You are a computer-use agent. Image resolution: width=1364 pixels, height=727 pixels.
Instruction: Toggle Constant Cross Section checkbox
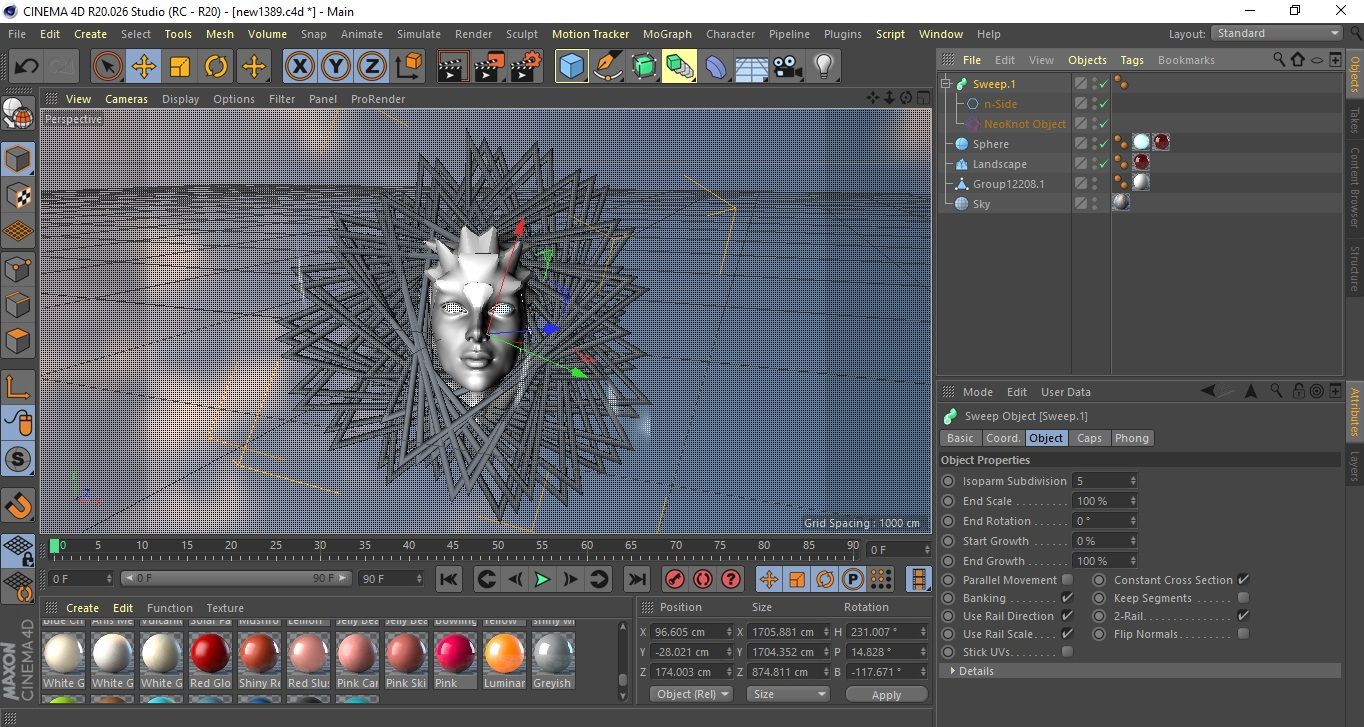click(x=1243, y=580)
